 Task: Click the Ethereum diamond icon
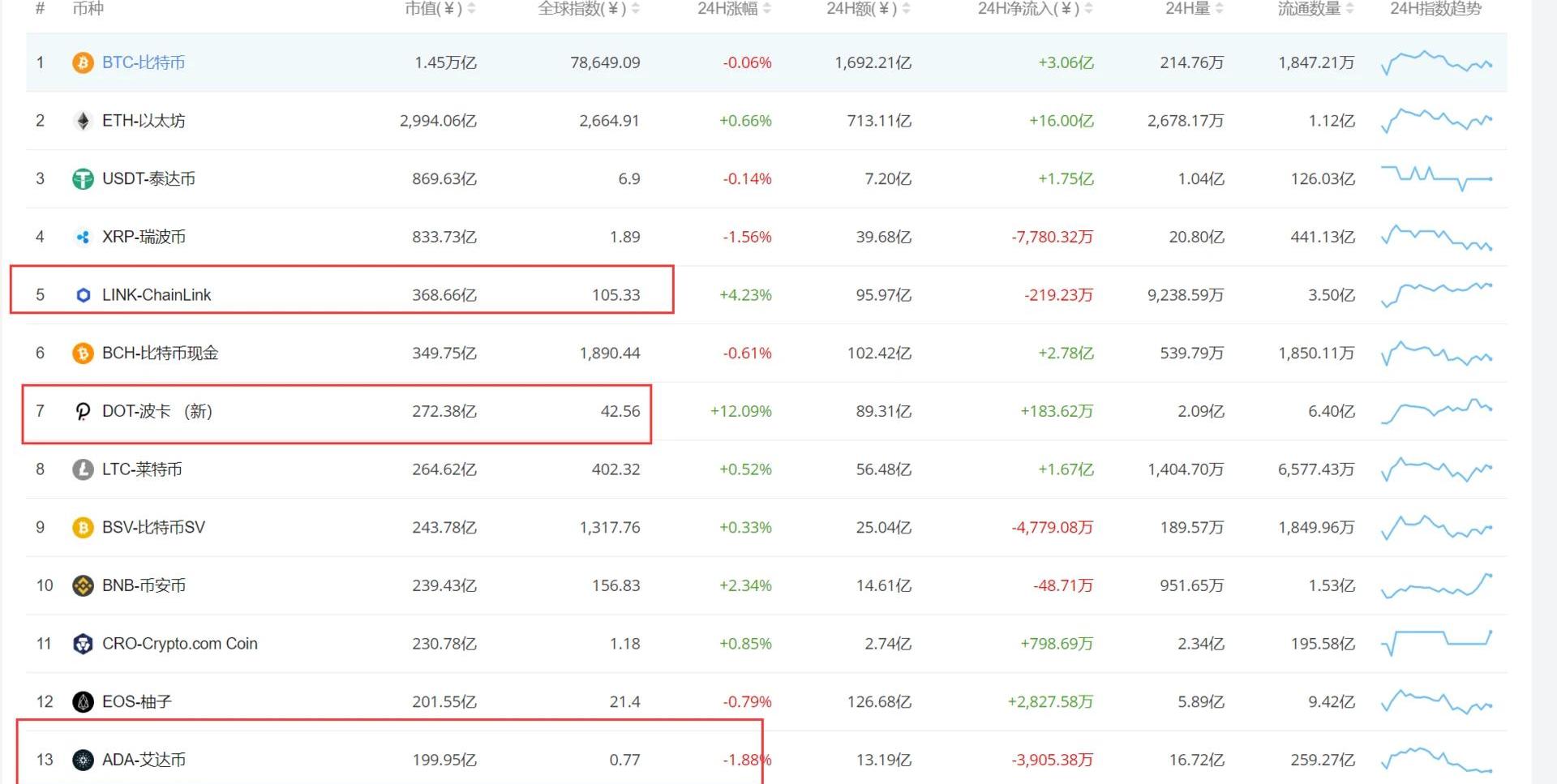click(83, 121)
